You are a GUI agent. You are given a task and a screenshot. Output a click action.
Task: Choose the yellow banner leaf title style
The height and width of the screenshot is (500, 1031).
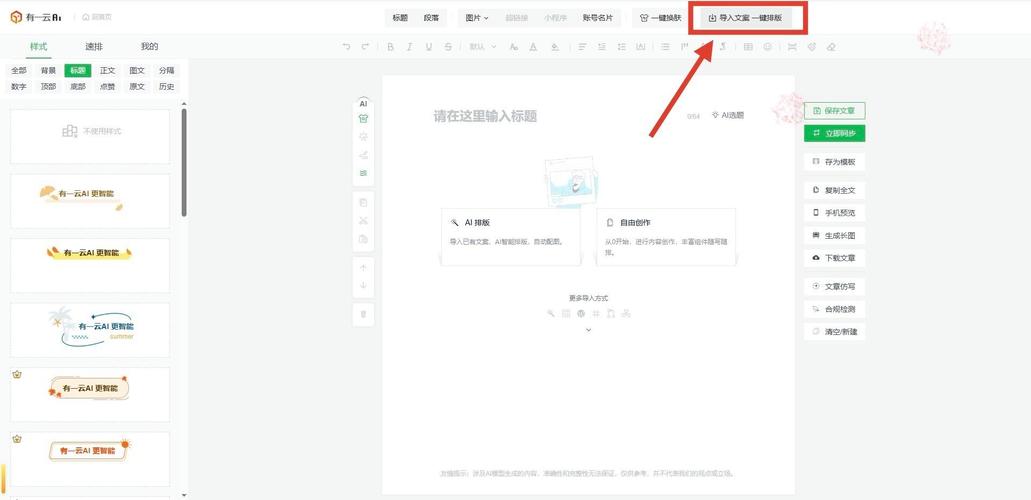click(90, 265)
